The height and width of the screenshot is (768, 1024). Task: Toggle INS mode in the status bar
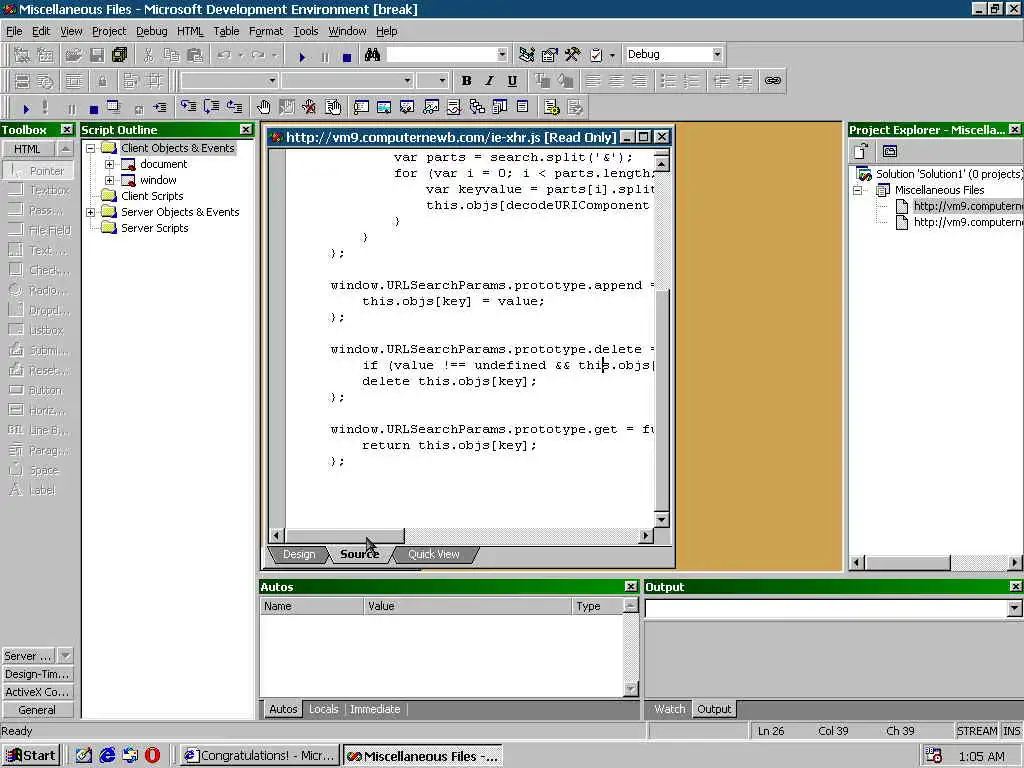(1011, 731)
